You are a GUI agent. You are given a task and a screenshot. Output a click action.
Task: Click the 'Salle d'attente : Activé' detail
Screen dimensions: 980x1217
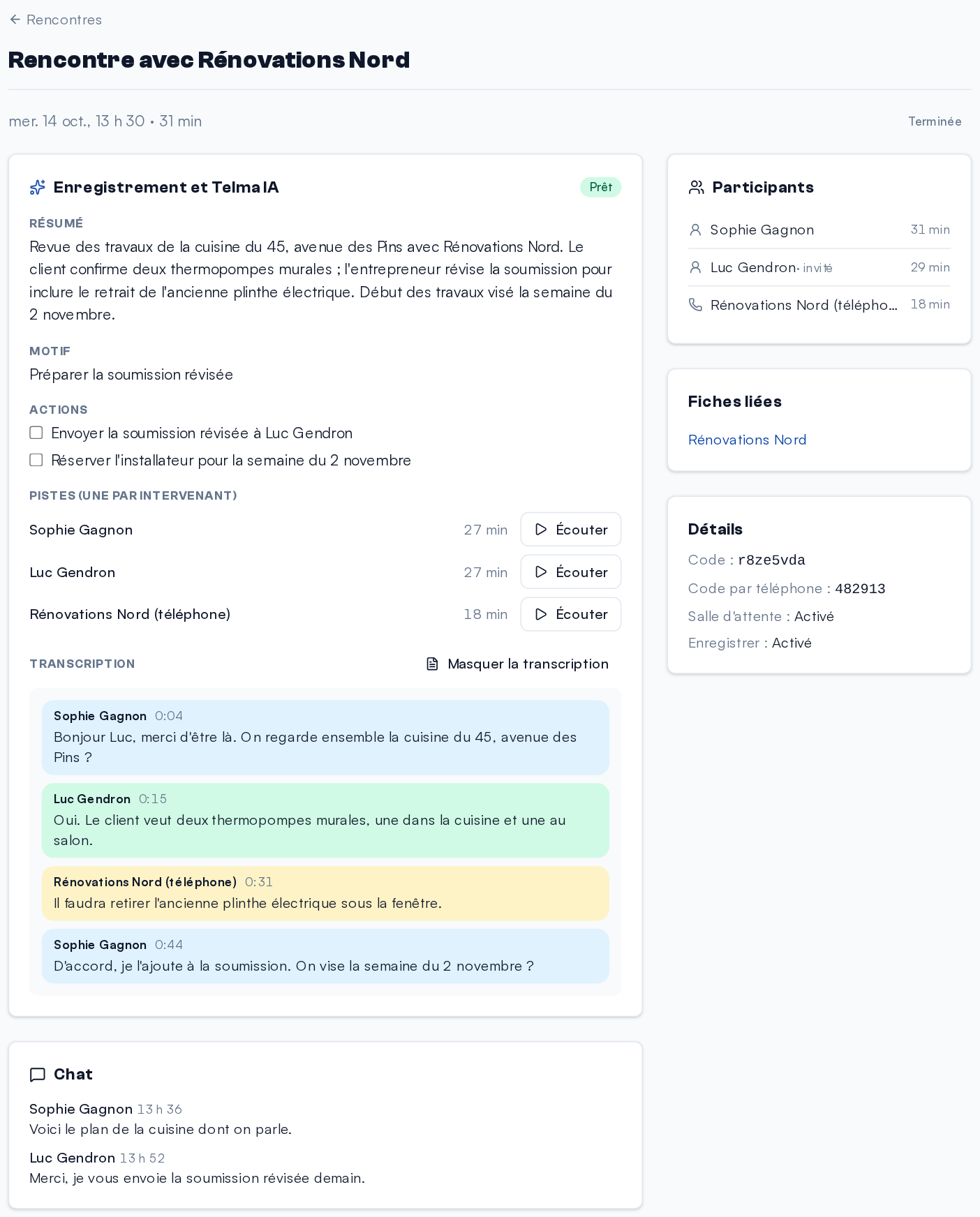coord(761,616)
